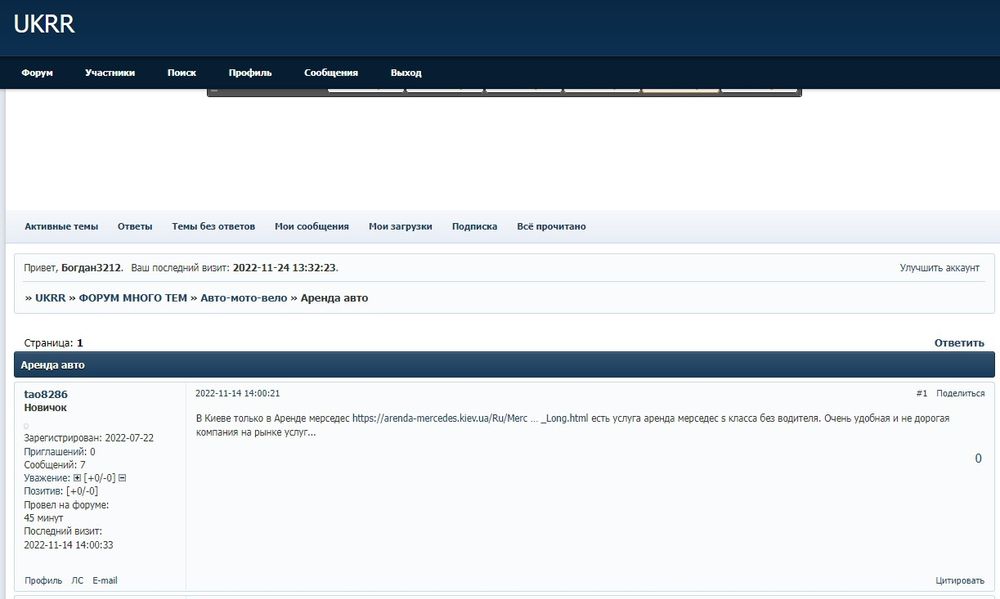This screenshot has width=1000, height=599.
Task: Click the last visit time 2022-11-14 14:00:33
Action: 68,545
